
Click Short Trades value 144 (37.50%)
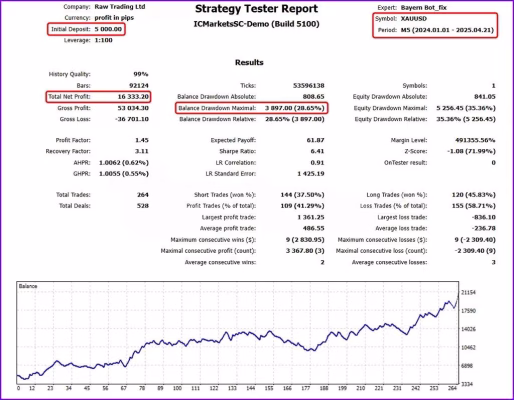point(302,195)
